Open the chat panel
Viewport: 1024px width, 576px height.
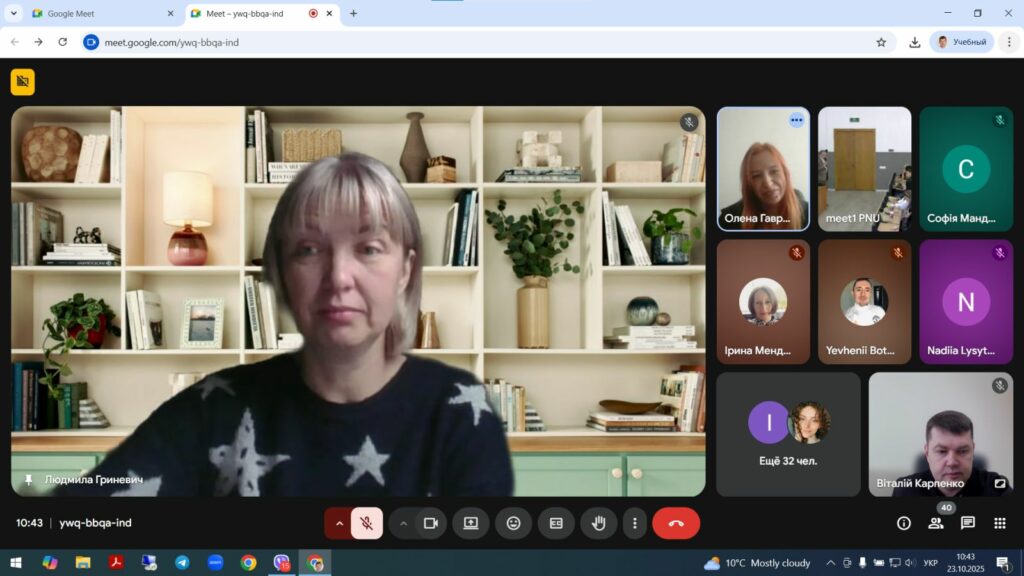pyautogui.click(x=968, y=523)
